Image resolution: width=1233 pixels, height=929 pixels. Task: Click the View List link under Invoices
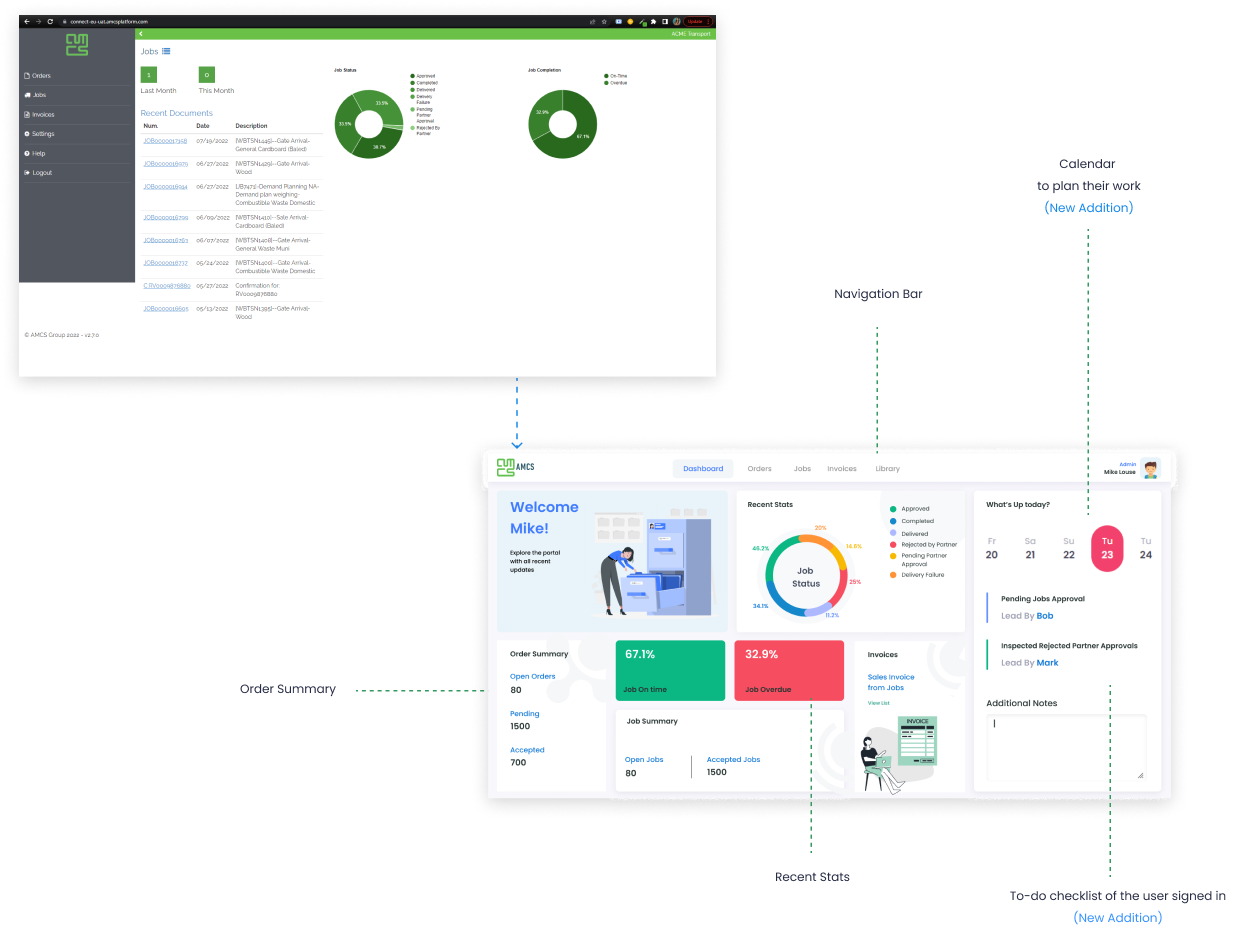[878, 703]
